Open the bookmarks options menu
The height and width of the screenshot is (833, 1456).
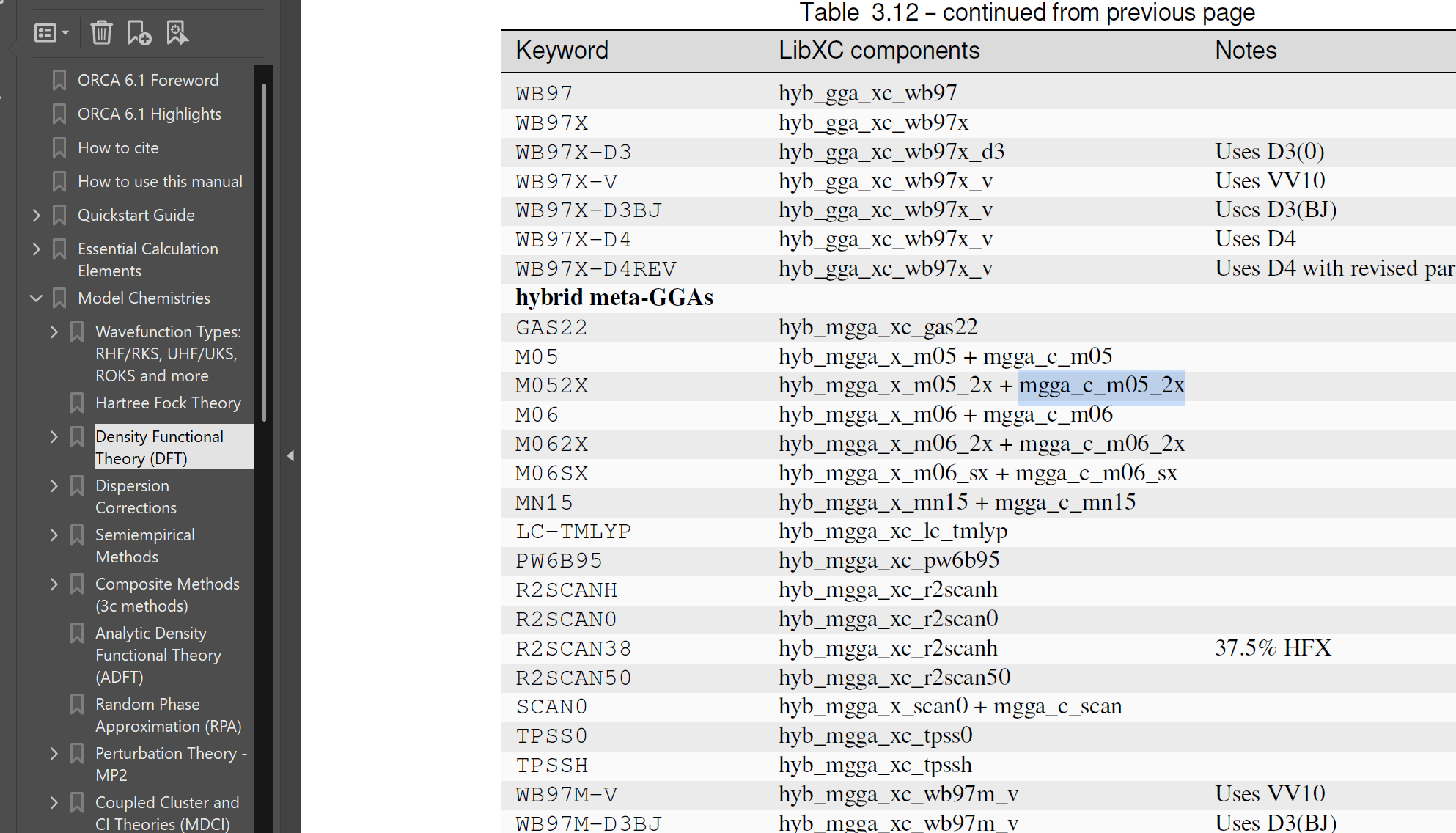pos(51,33)
